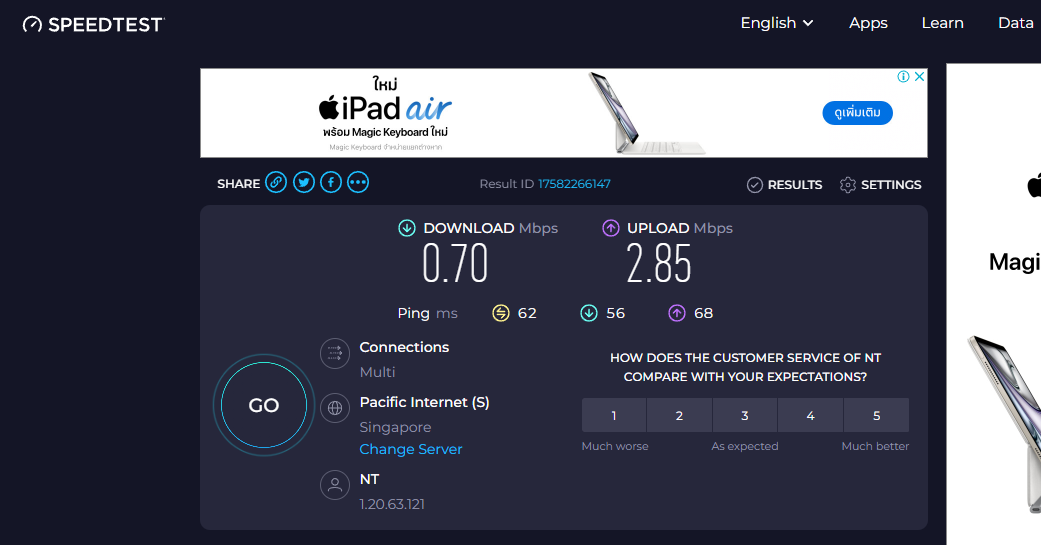Click the server globe icon

click(x=335, y=408)
